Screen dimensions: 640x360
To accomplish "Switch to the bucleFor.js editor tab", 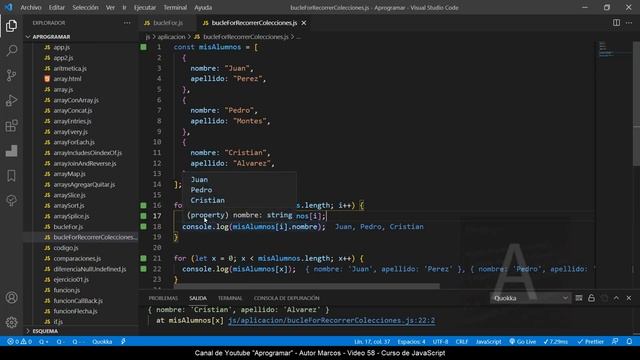I will [x=168, y=23].
